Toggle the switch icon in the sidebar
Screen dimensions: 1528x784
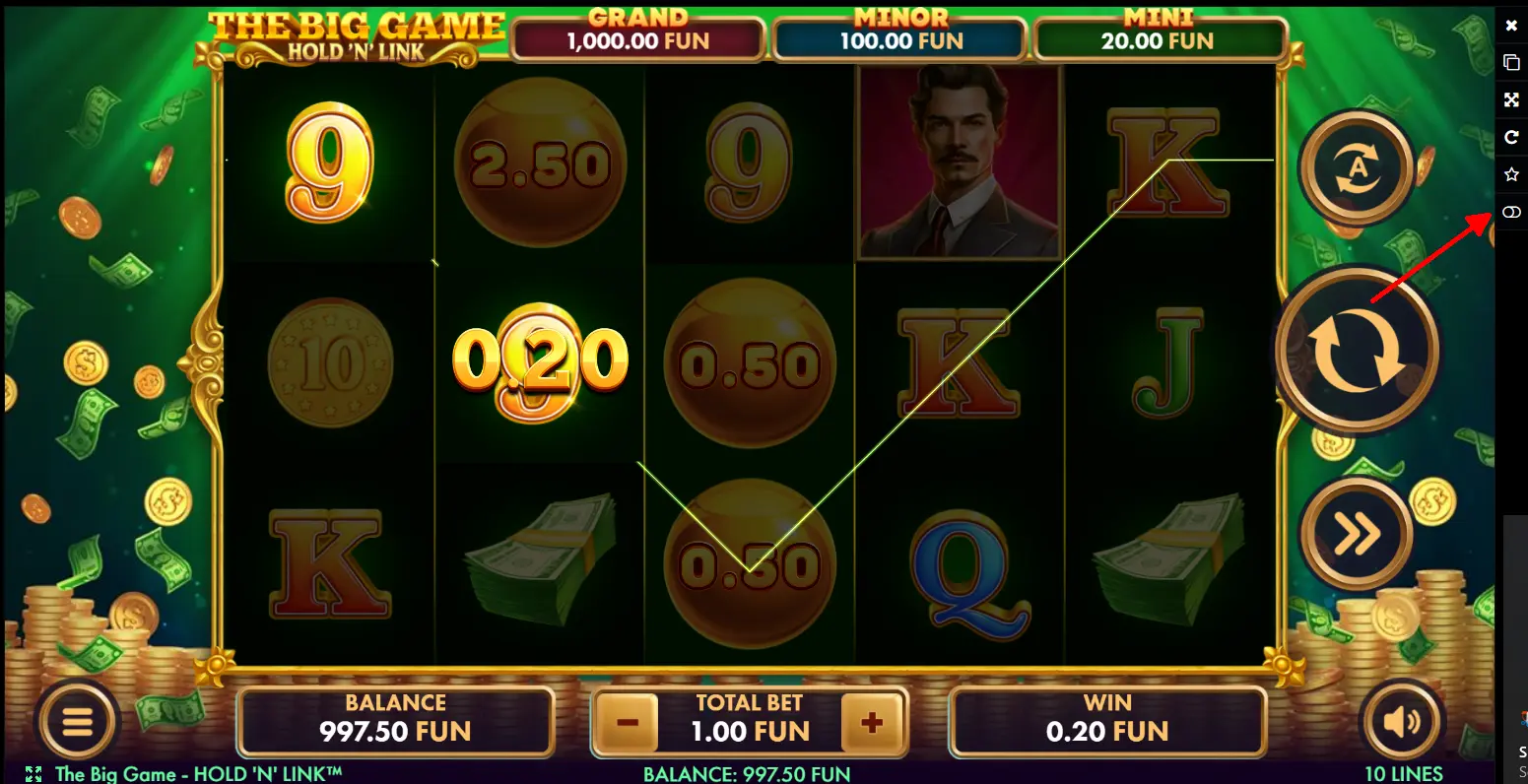pyautogui.click(x=1511, y=212)
